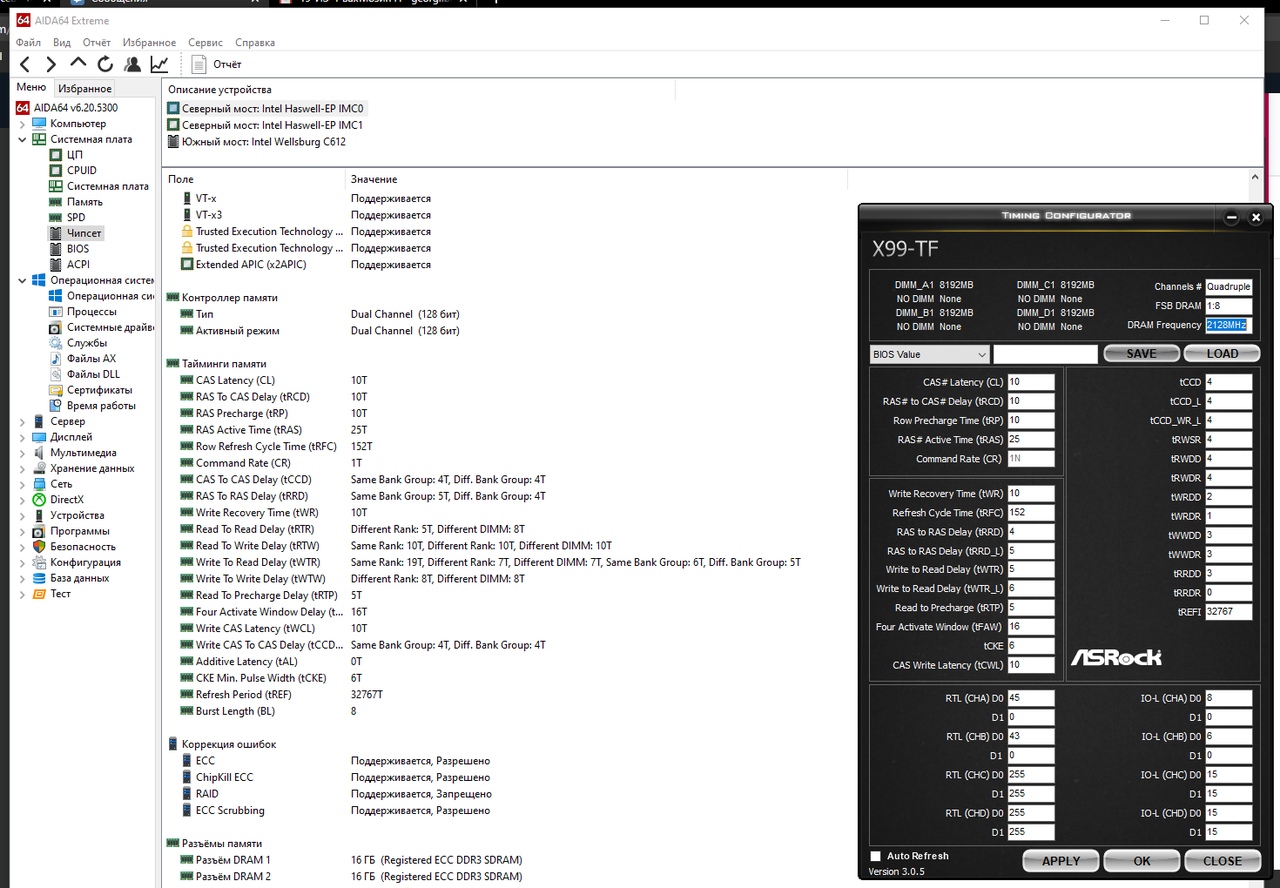Click the Время работы icon in the tree
The image size is (1280, 888).
[x=56, y=405]
